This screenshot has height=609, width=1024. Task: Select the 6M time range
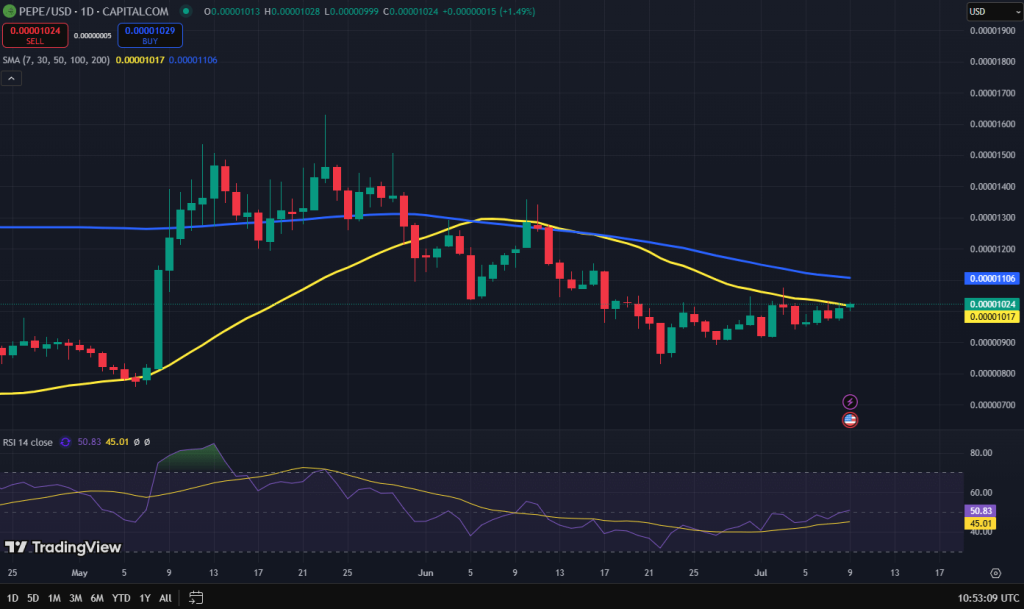point(97,598)
